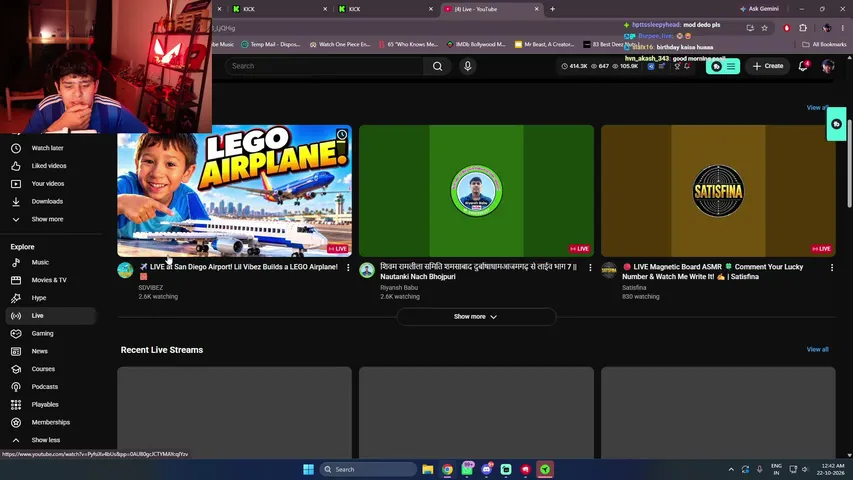Open the YouTube account avatar menu
Image resolution: width=853 pixels, height=480 pixels.
pyautogui.click(x=828, y=66)
